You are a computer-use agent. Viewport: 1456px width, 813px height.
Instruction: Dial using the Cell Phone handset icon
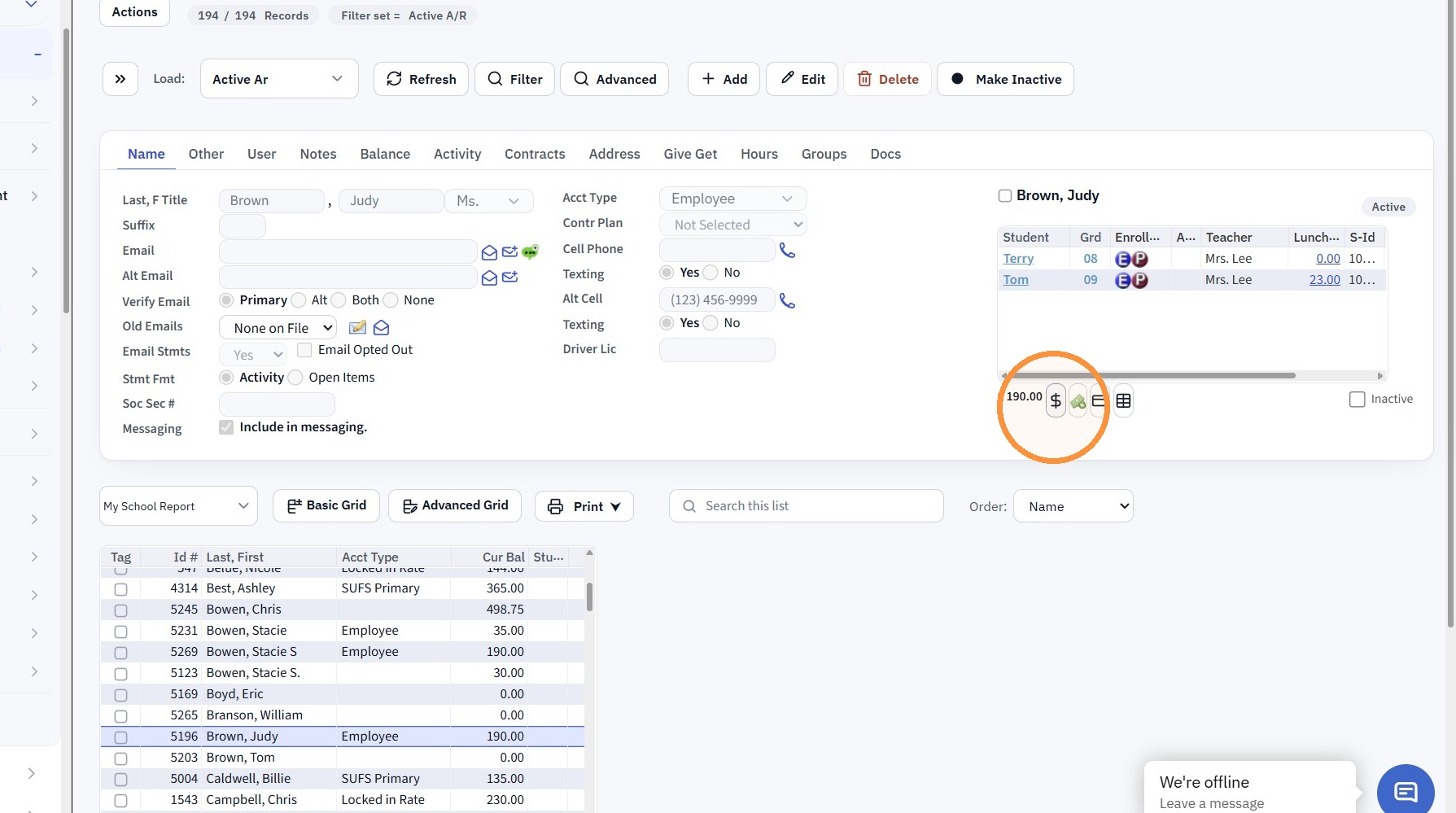(x=787, y=250)
